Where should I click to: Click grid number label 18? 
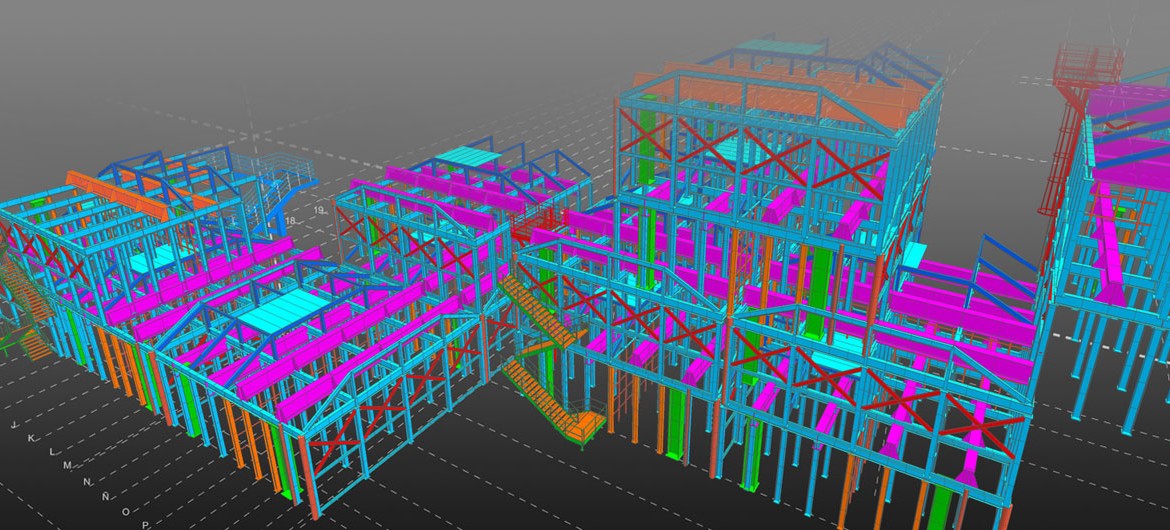pyautogui.click(x=290, y=219)
